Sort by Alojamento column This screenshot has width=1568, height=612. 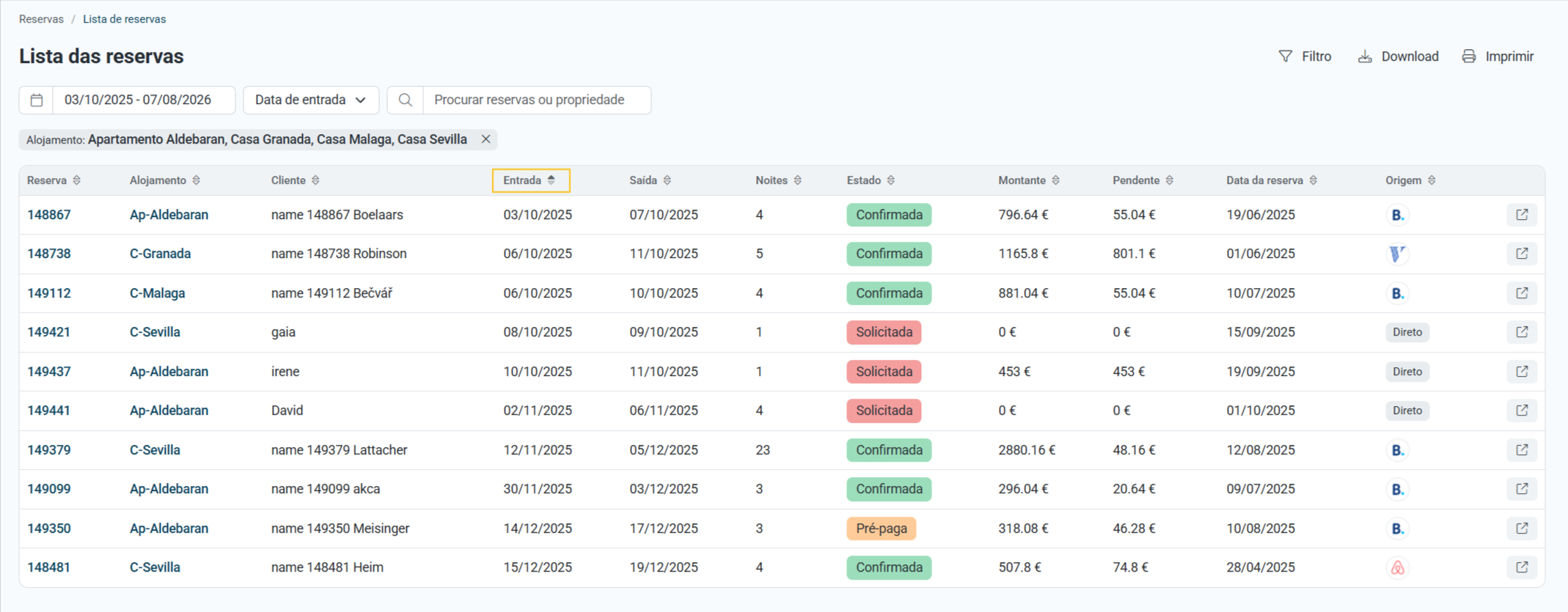pos(165,180)
